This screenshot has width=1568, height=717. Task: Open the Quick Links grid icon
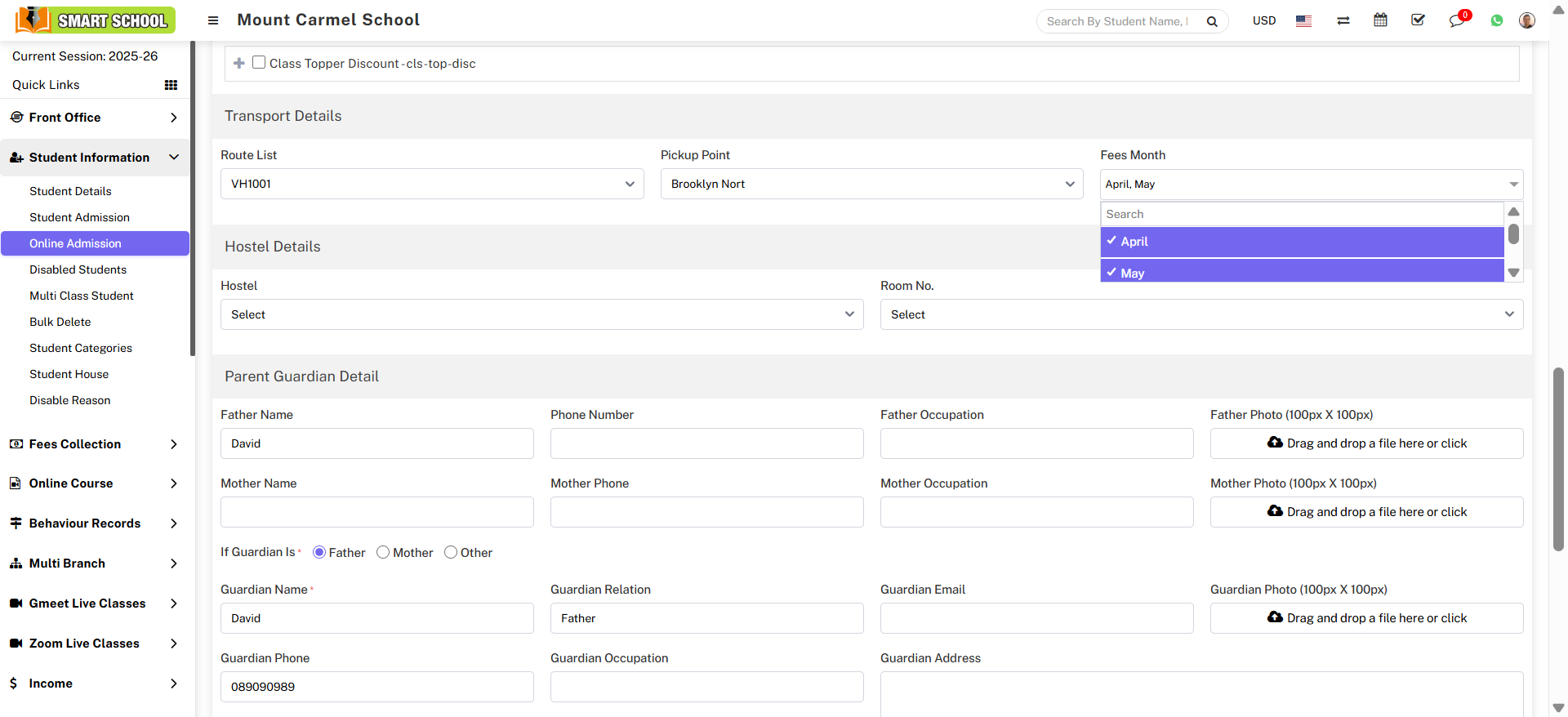pos(171,85)
